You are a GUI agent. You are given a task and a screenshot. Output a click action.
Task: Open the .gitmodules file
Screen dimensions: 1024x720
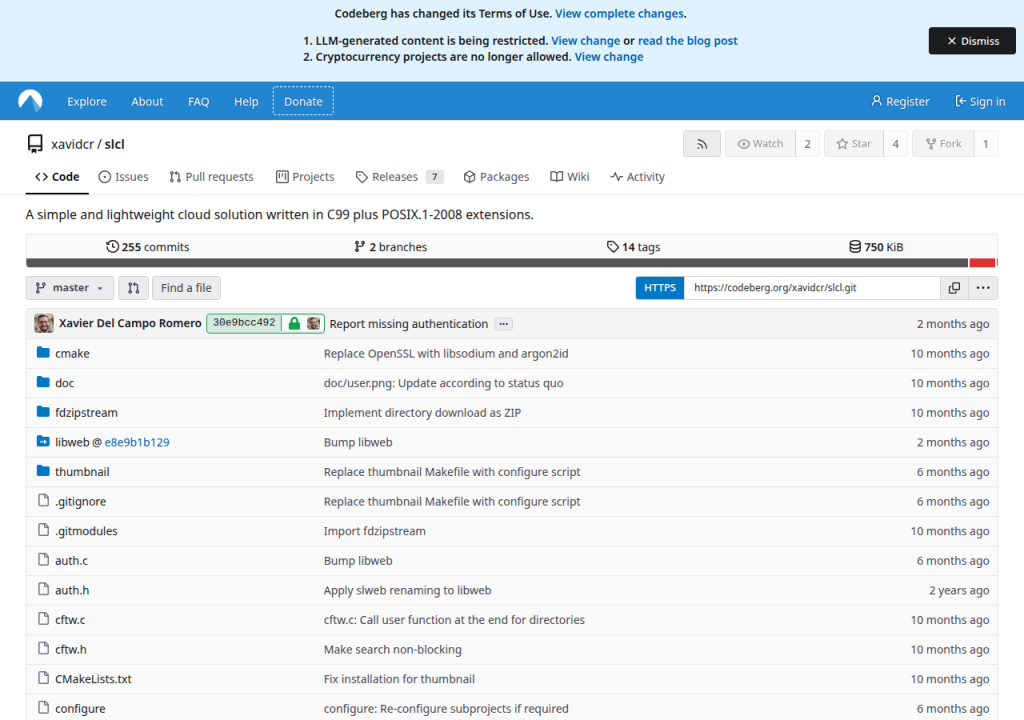86,531
